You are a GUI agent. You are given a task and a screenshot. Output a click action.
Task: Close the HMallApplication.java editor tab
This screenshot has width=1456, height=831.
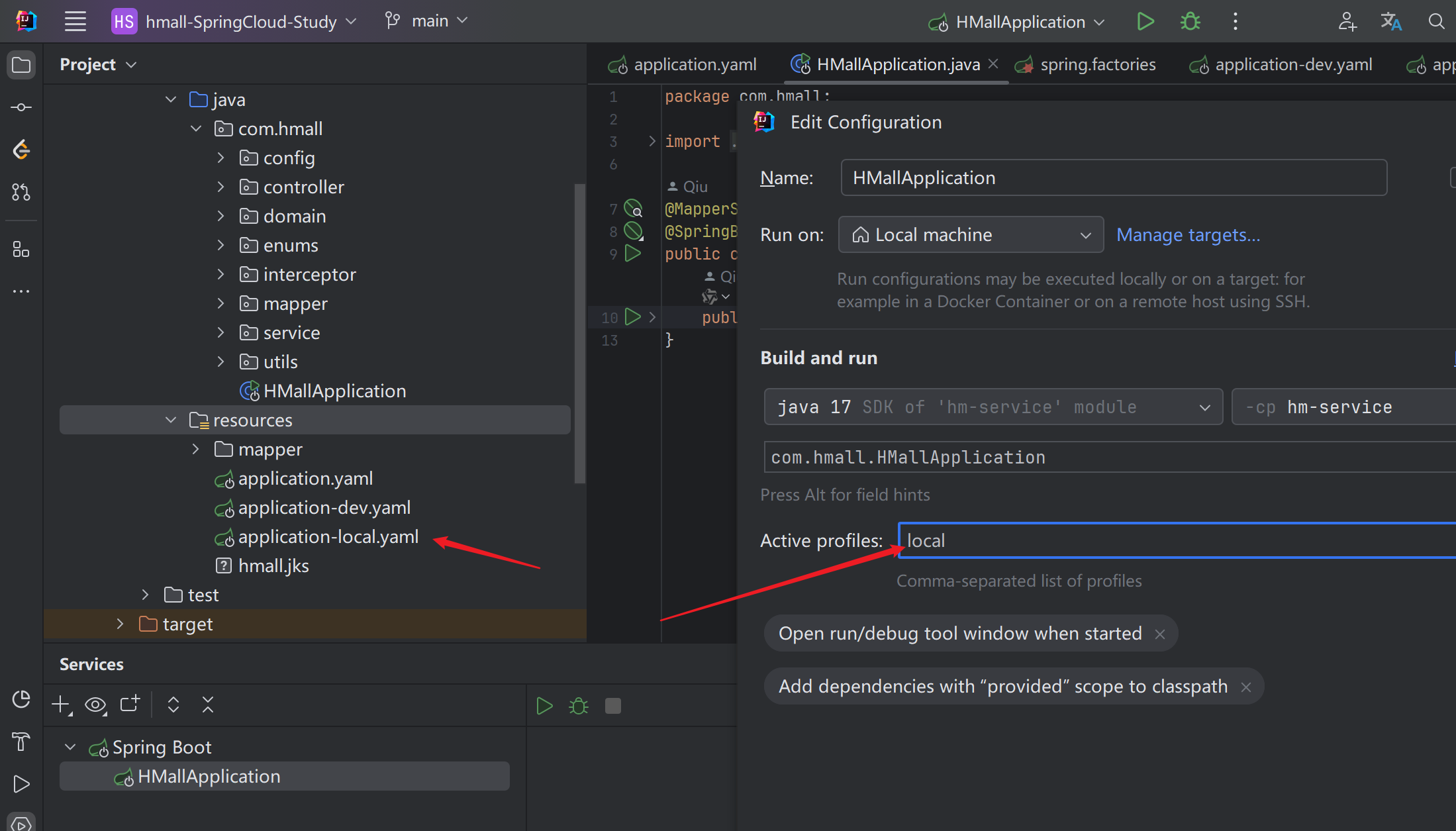point(993,64)
